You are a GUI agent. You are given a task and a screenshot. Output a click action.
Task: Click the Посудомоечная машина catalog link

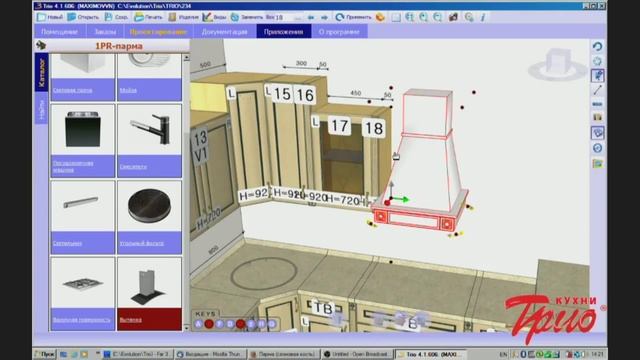pyautogui.click(x=73, y=166)
